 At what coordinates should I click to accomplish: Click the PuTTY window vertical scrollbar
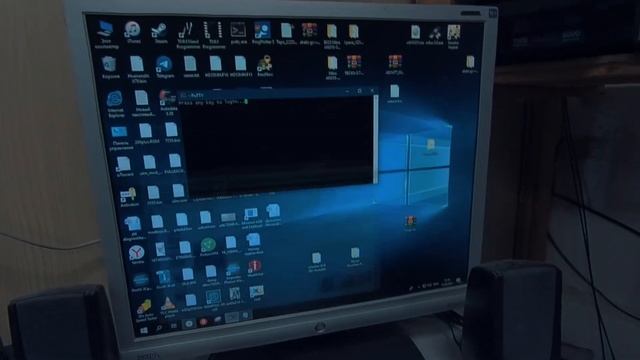point(376,140)
